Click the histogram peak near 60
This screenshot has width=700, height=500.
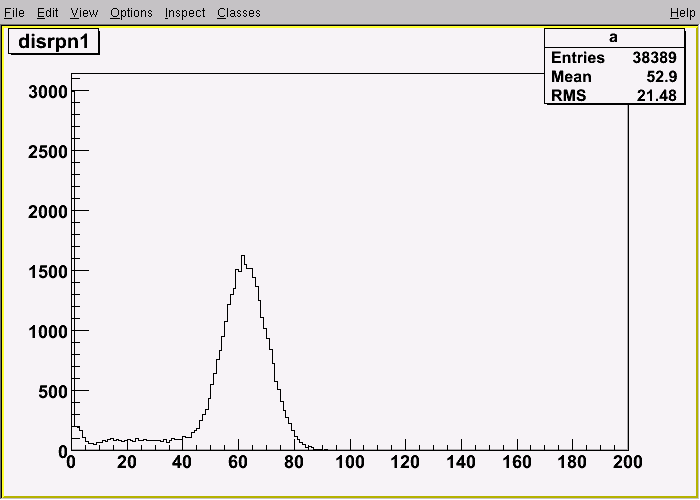point(242,256)
